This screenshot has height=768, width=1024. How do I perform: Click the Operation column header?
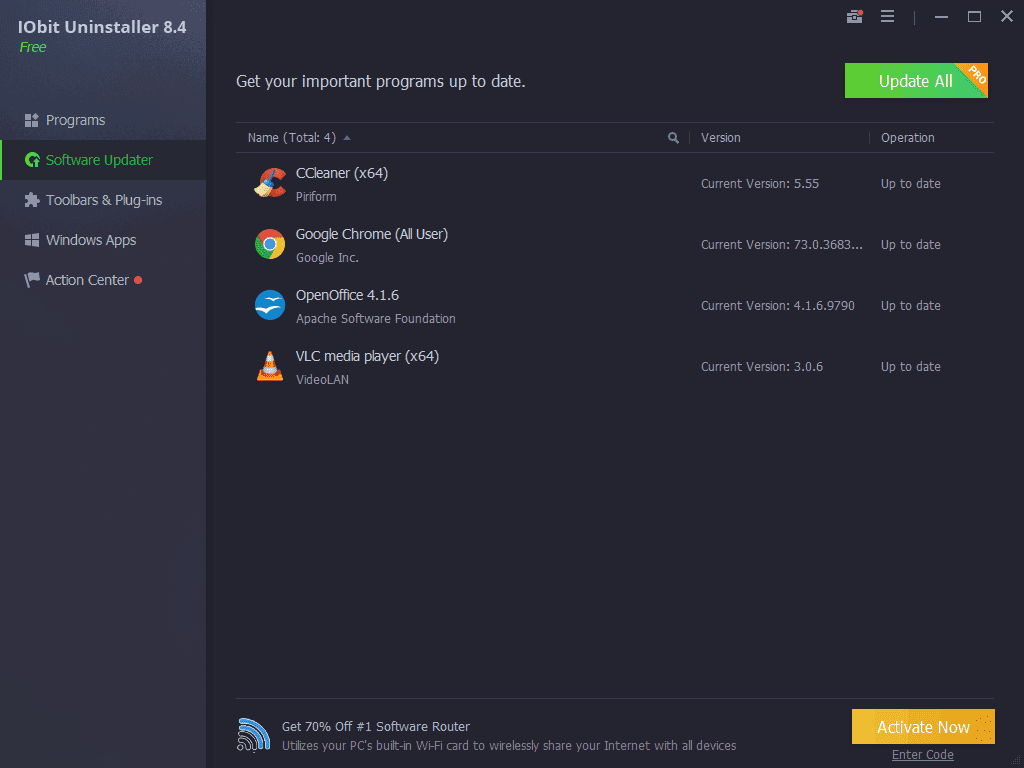coord(907,138)
